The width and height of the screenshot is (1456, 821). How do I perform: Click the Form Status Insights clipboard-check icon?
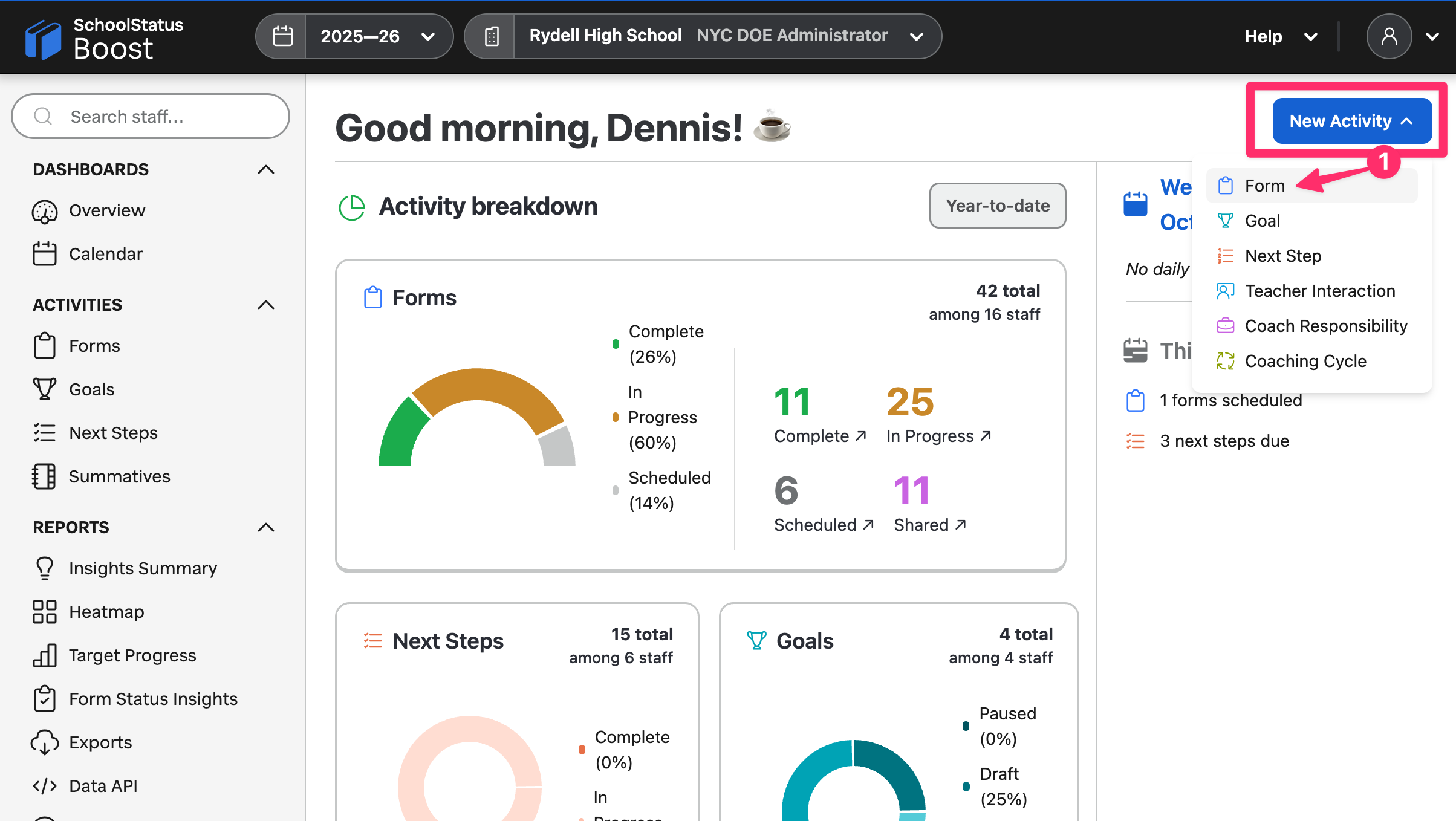pos(45,699)
